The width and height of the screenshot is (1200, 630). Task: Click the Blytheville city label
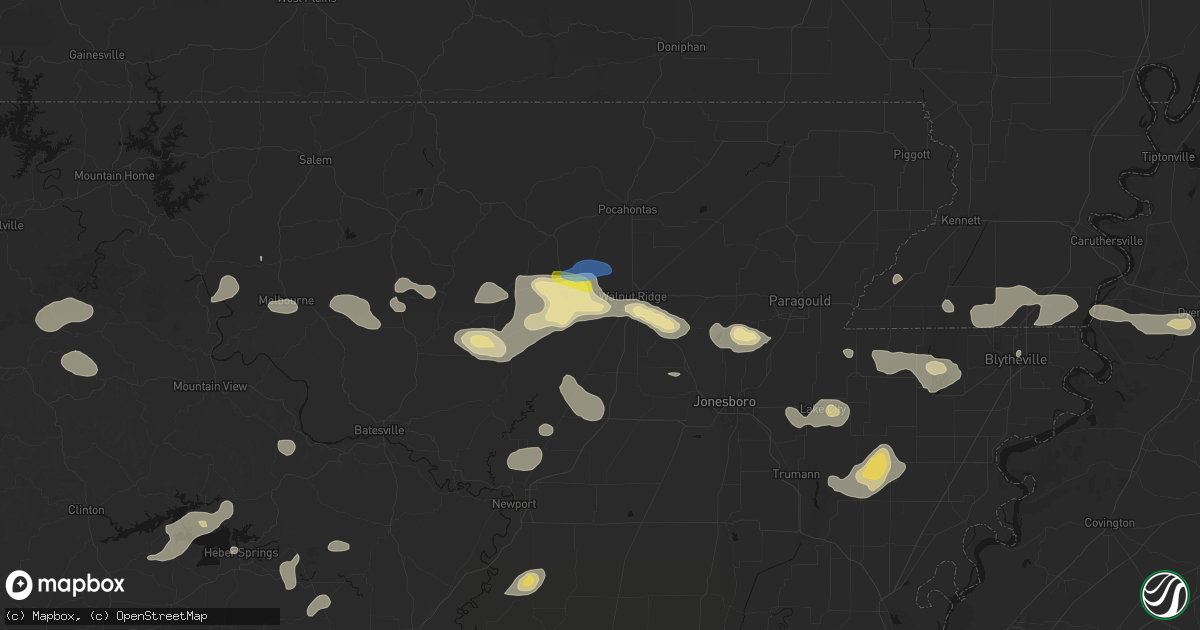point(1014,359)
